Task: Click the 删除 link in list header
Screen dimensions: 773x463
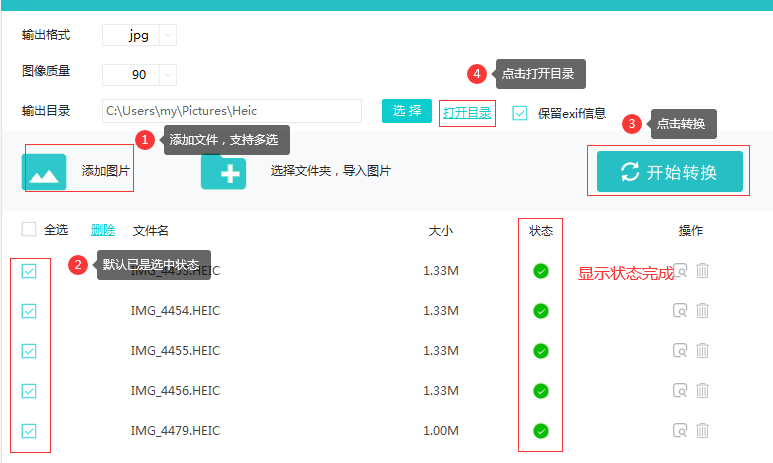Action: point(103,230)
